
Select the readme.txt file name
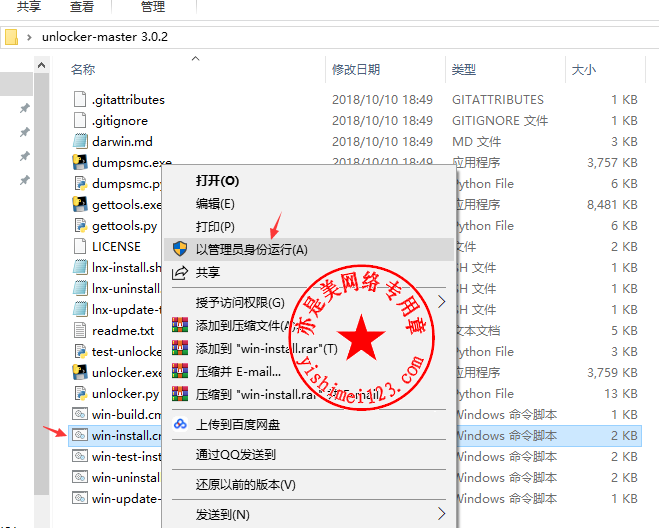[x=123, y=331]
